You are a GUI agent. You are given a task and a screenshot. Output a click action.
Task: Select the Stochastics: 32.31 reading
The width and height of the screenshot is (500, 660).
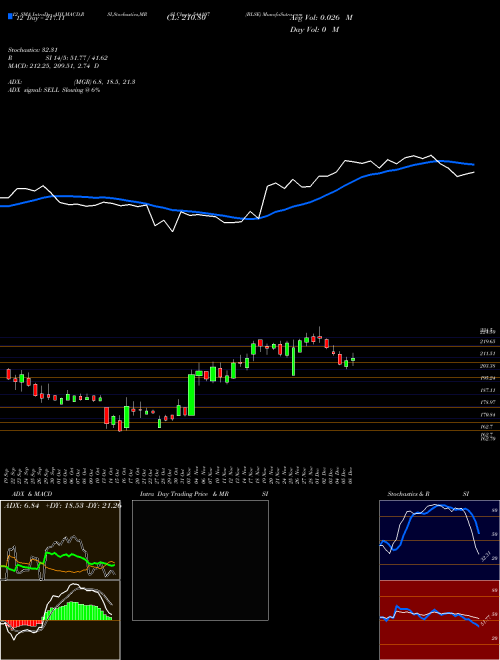click(x=32, y=50)
